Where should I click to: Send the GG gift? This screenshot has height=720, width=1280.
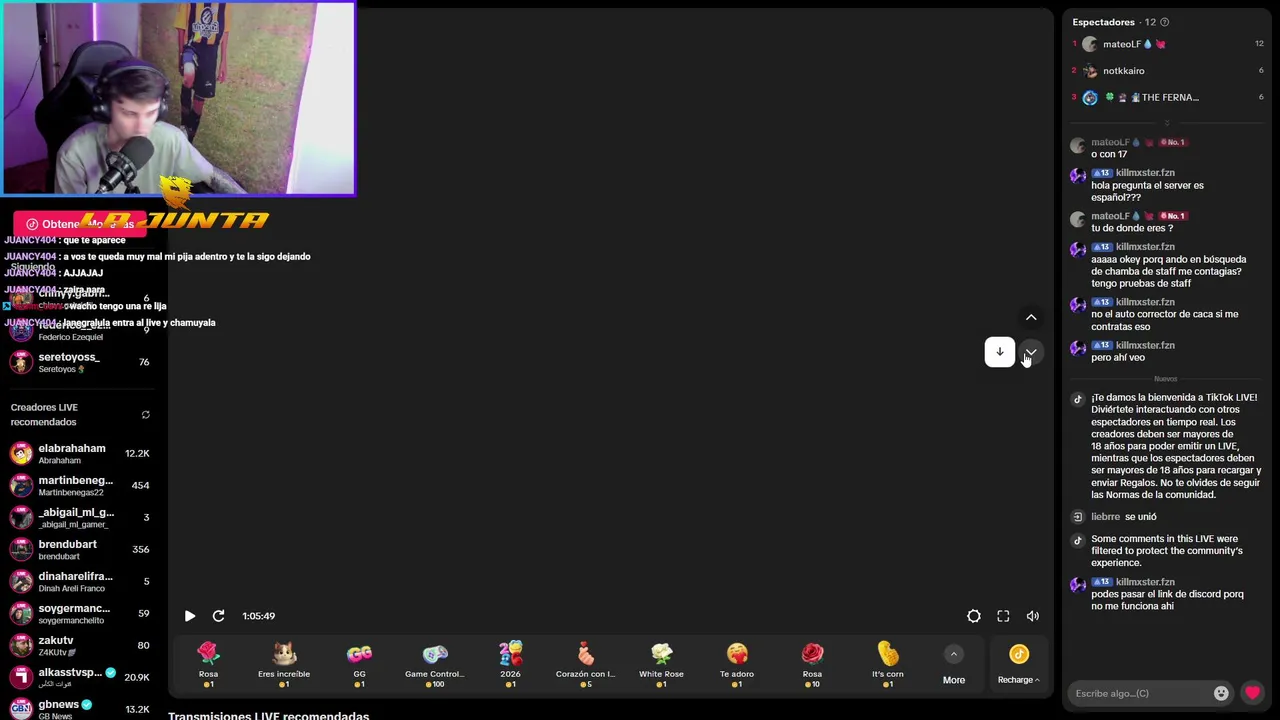(x=359, y=665)
